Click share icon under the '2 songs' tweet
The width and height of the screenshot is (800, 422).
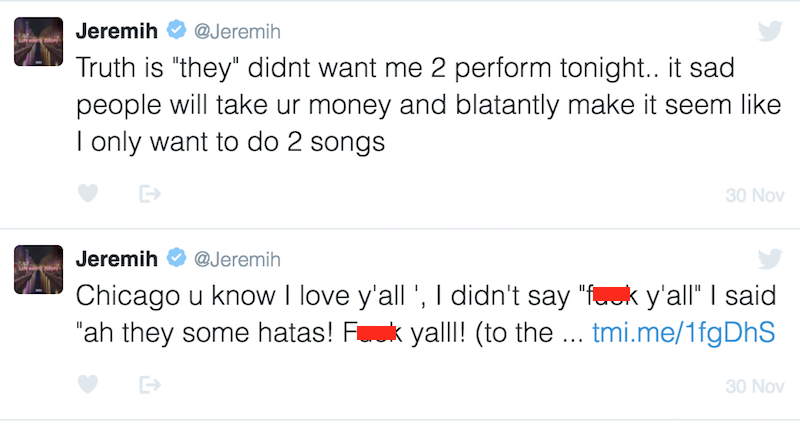[x=149, y=194]
